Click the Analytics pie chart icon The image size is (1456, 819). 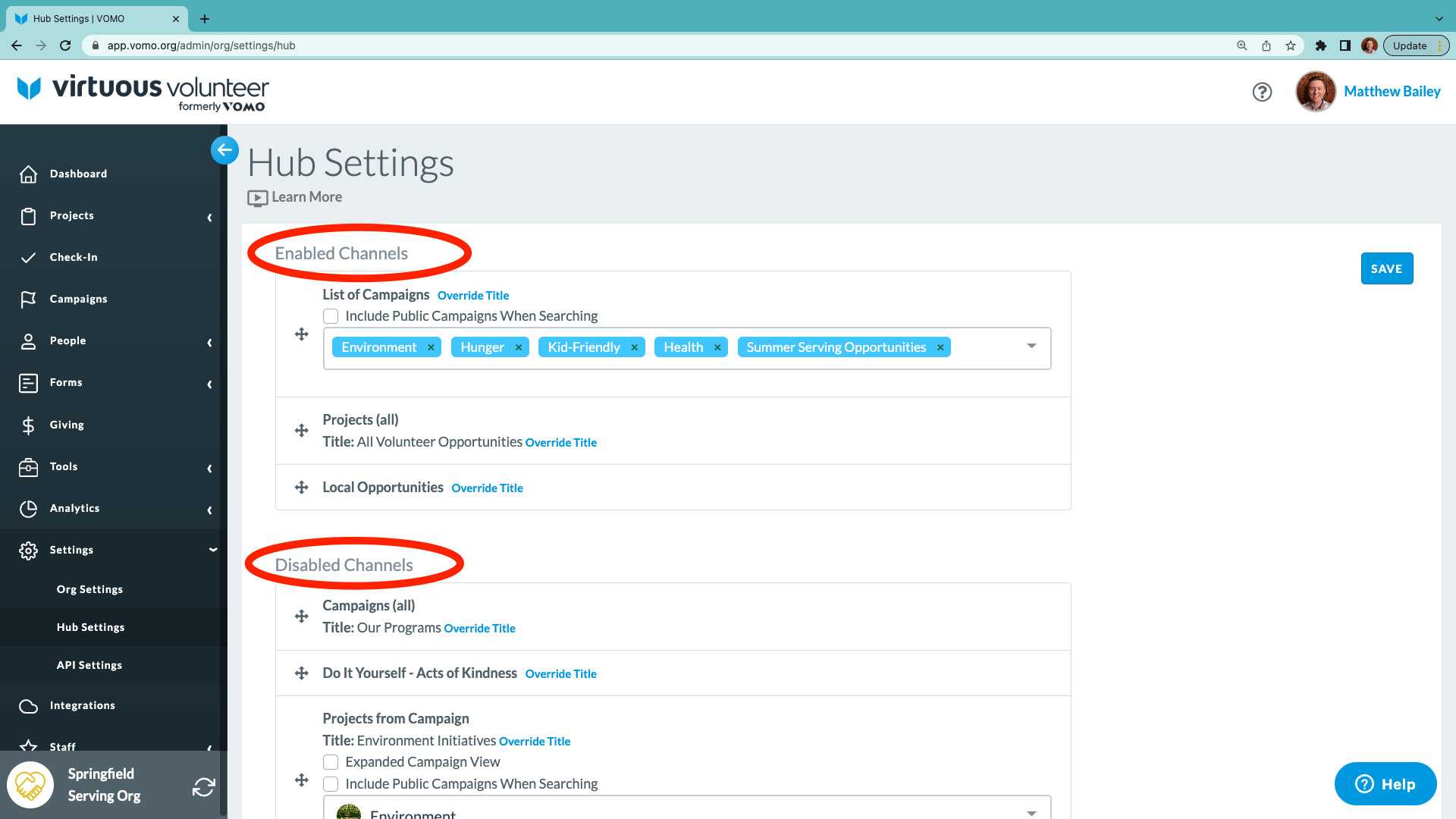(x=28, y=509)
